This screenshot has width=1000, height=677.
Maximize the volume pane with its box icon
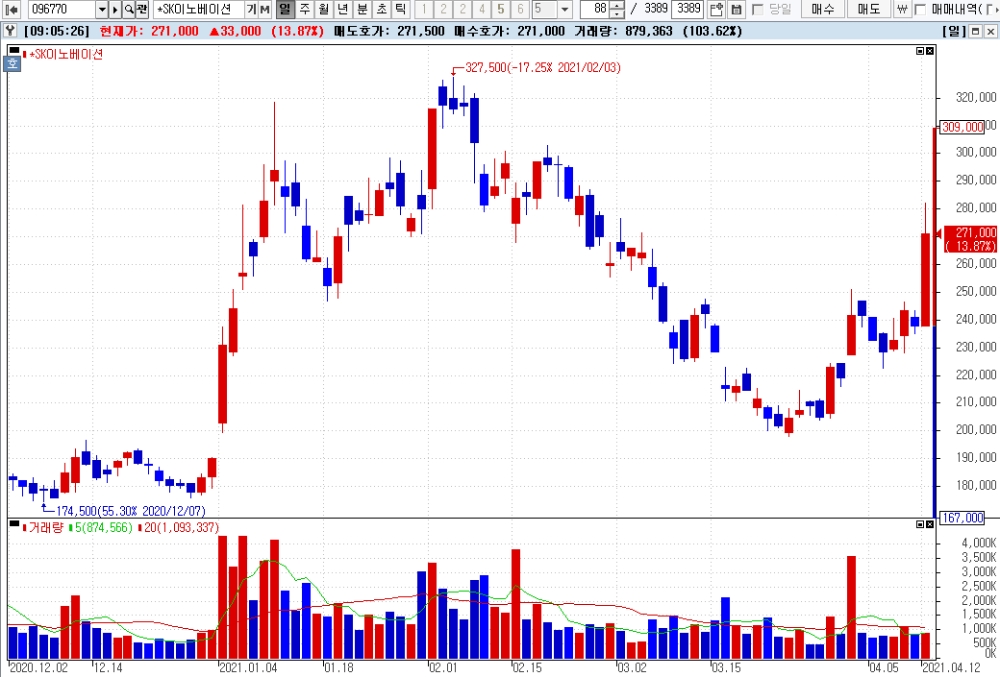(x=920, y=524)
